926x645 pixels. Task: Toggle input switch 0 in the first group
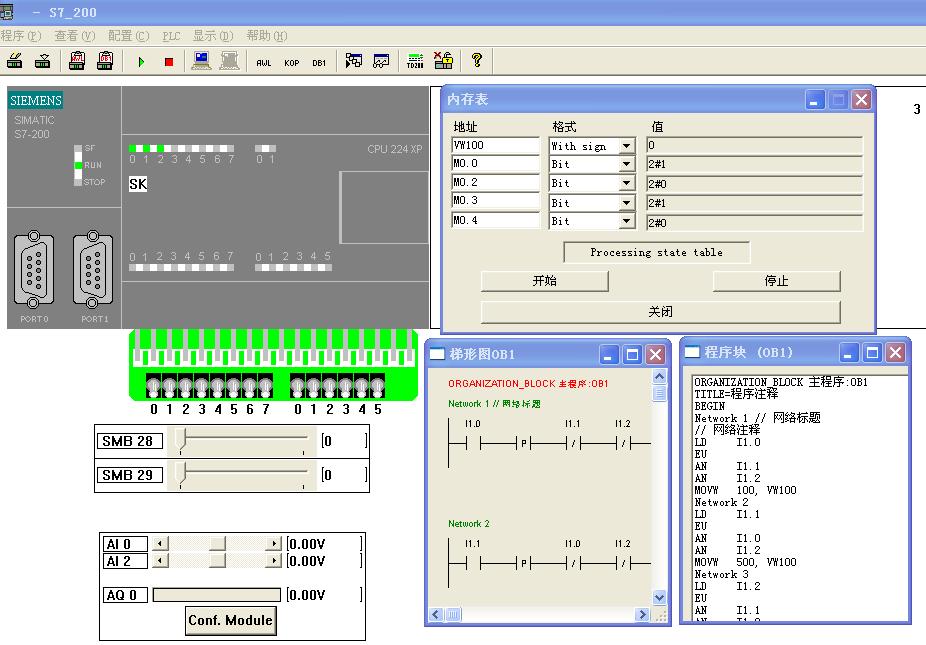tap(154, 387)
